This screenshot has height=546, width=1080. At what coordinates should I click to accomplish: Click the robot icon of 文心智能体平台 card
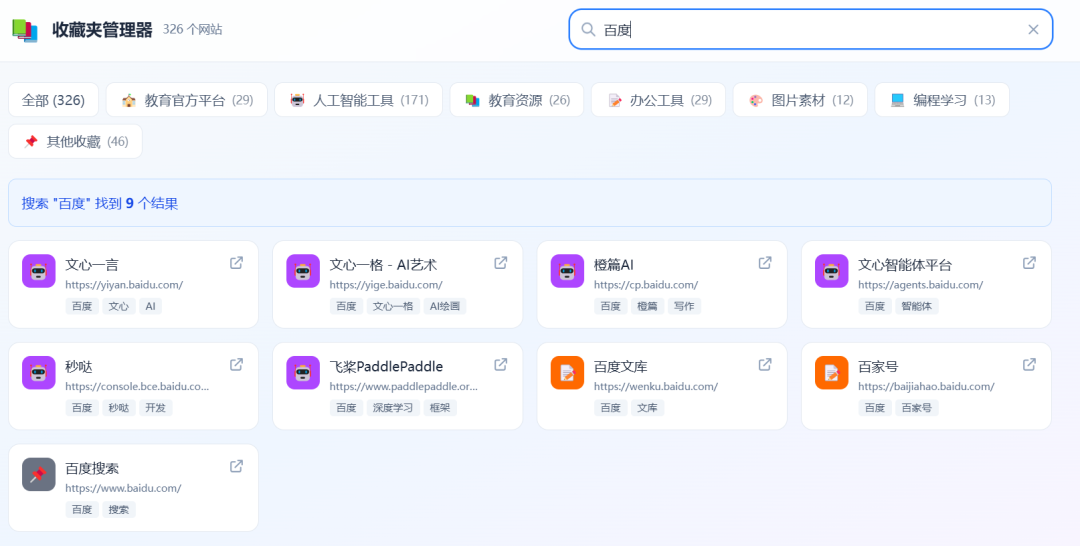point(831,271)
